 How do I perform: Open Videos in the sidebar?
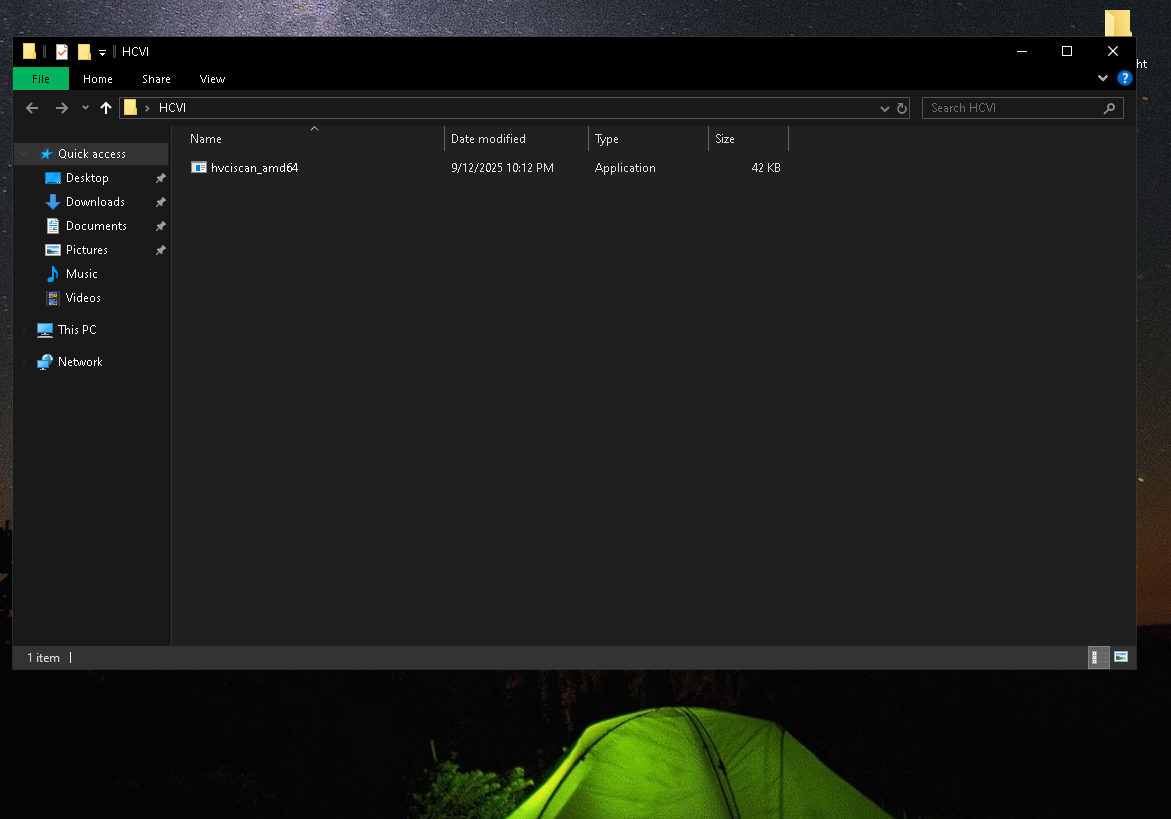point(83,297)
